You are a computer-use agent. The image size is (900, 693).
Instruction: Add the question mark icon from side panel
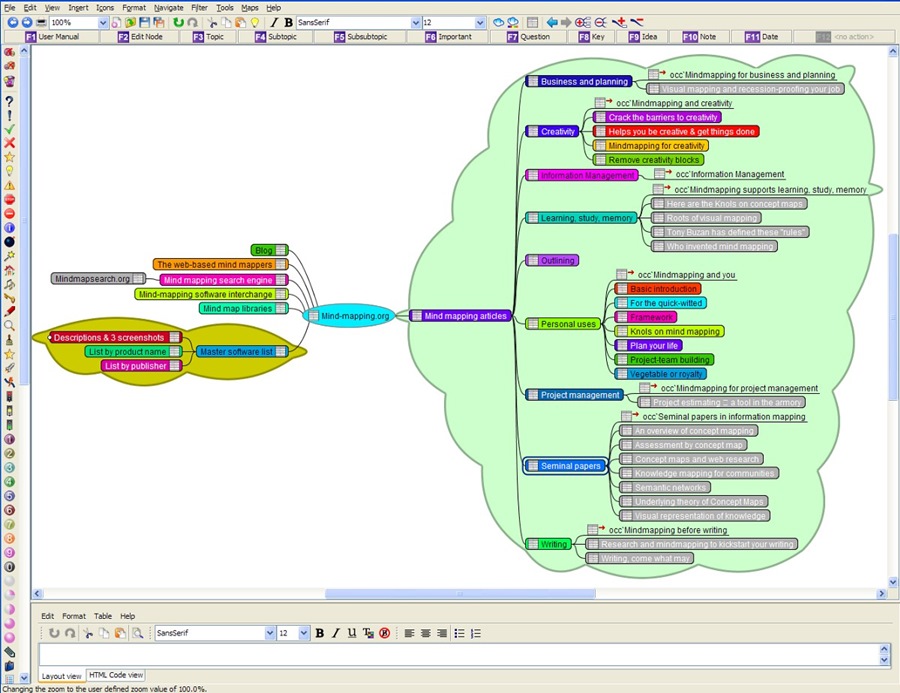9,100
